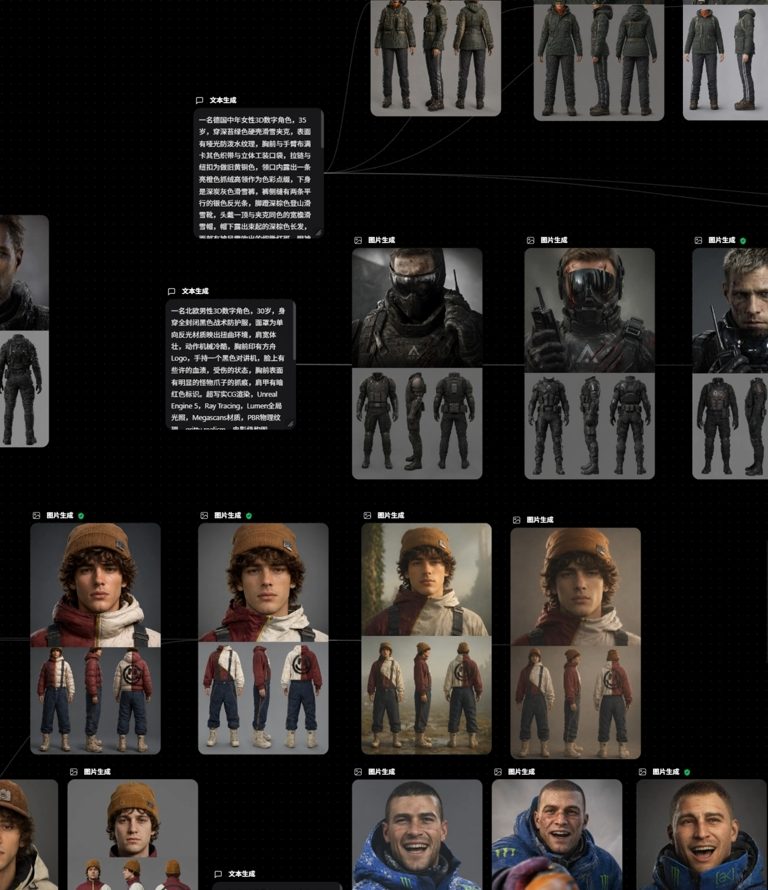Select the 图片生成 label of the quilted puffer-jacket beanie node
The image size is (768, 890).
pos(60,515)
